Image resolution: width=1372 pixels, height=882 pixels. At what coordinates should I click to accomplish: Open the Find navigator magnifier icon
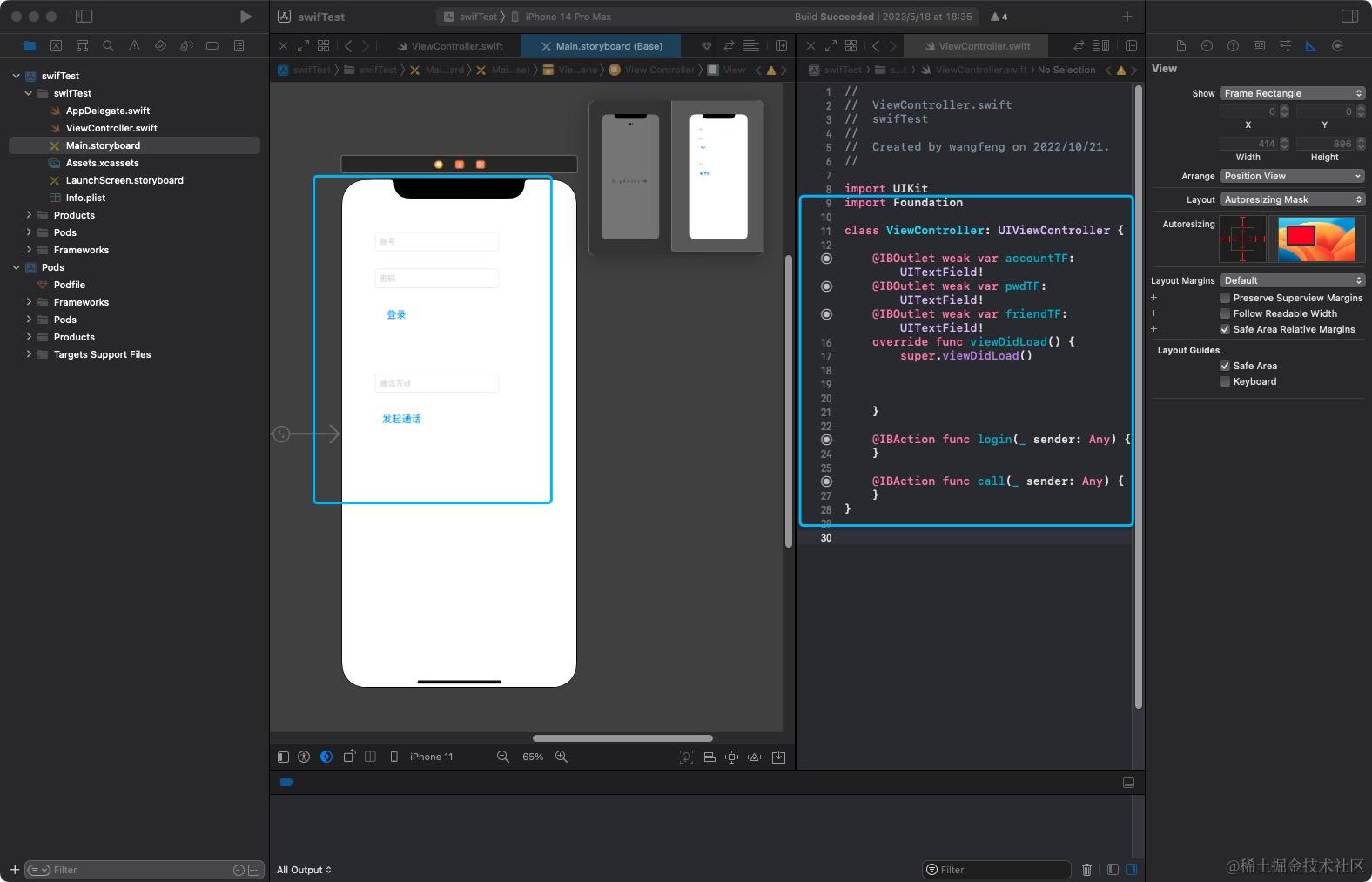tap(108, 46)
